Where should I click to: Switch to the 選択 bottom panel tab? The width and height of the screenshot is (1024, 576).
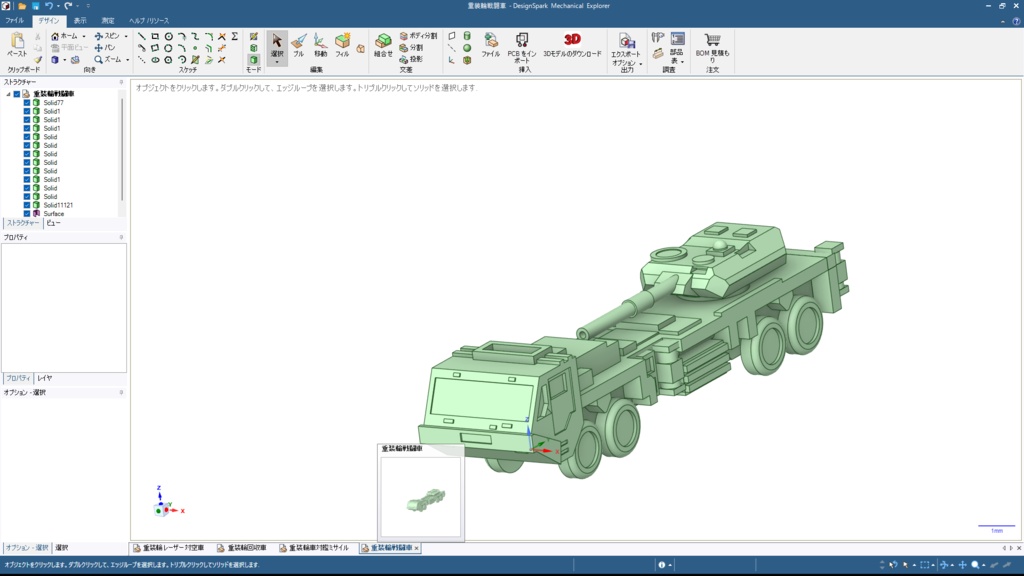61,548
